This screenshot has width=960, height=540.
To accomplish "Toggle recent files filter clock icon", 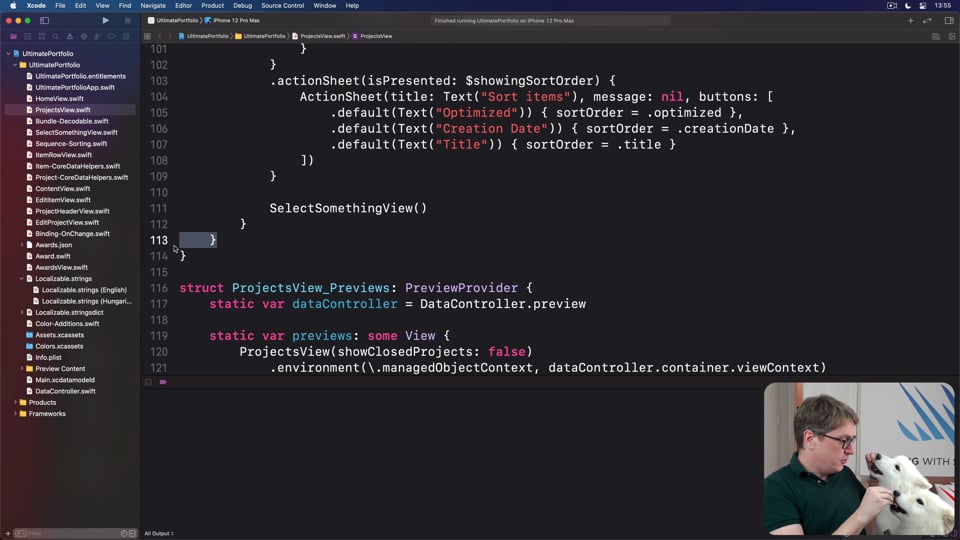I will point(124,534).
